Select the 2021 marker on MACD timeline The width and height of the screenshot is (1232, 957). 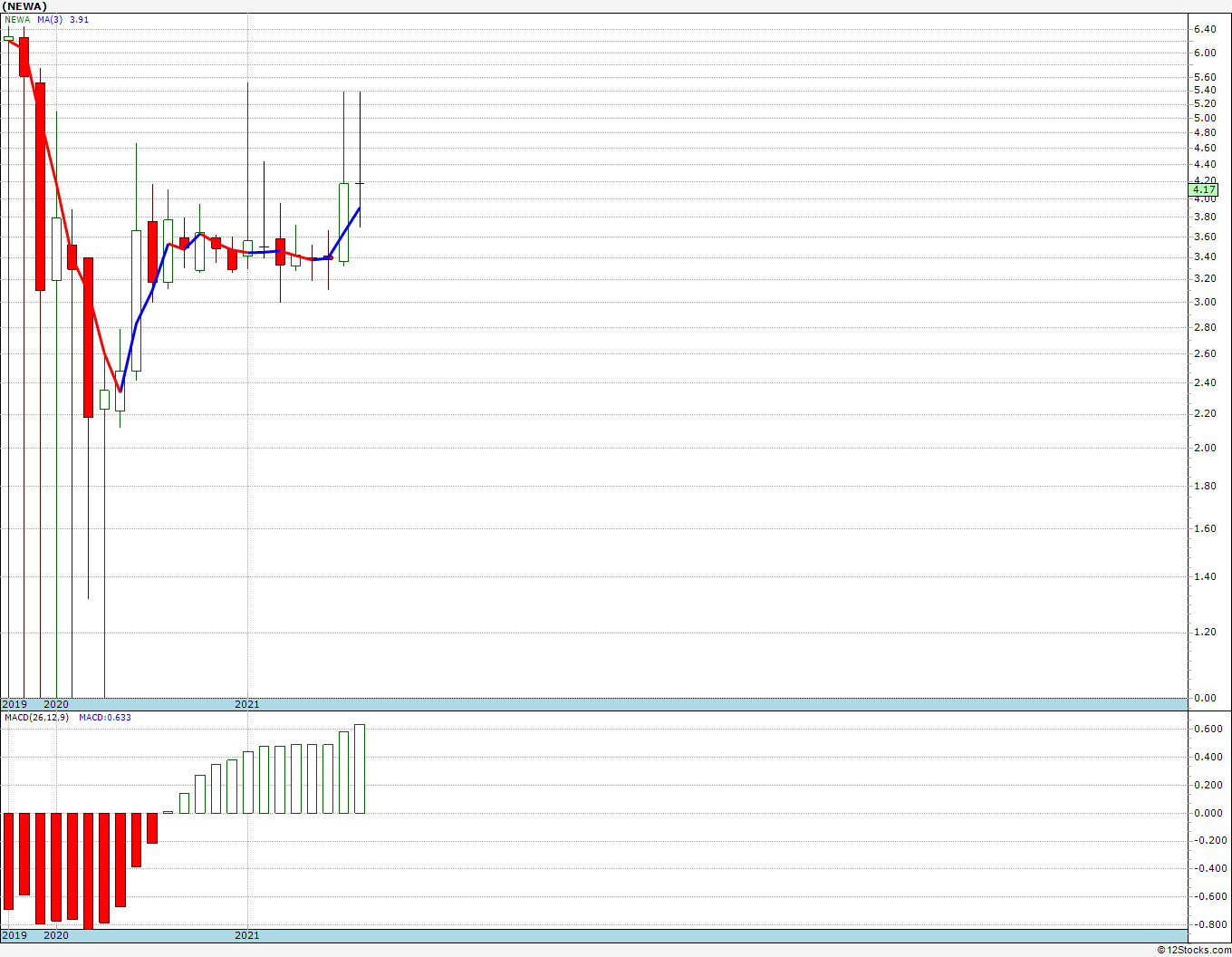[247, 935]
